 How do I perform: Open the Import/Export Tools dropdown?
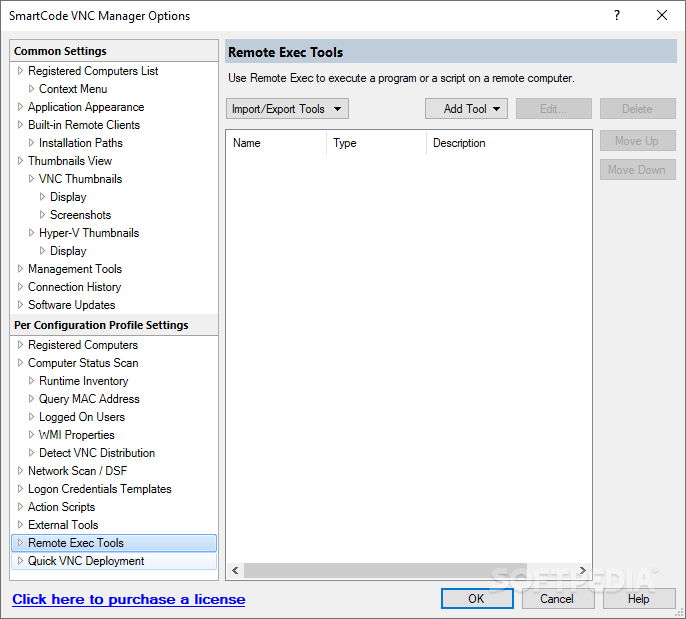(x=287, y=108)
